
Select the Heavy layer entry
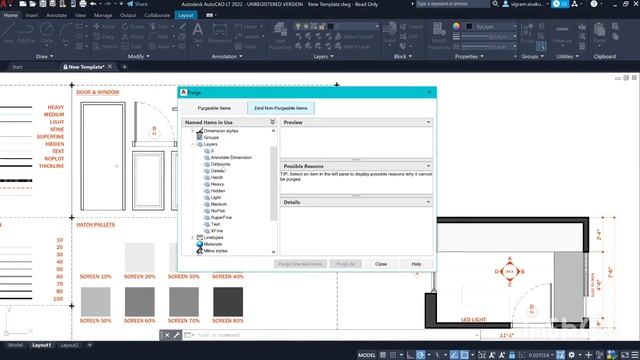coord(217,184)
